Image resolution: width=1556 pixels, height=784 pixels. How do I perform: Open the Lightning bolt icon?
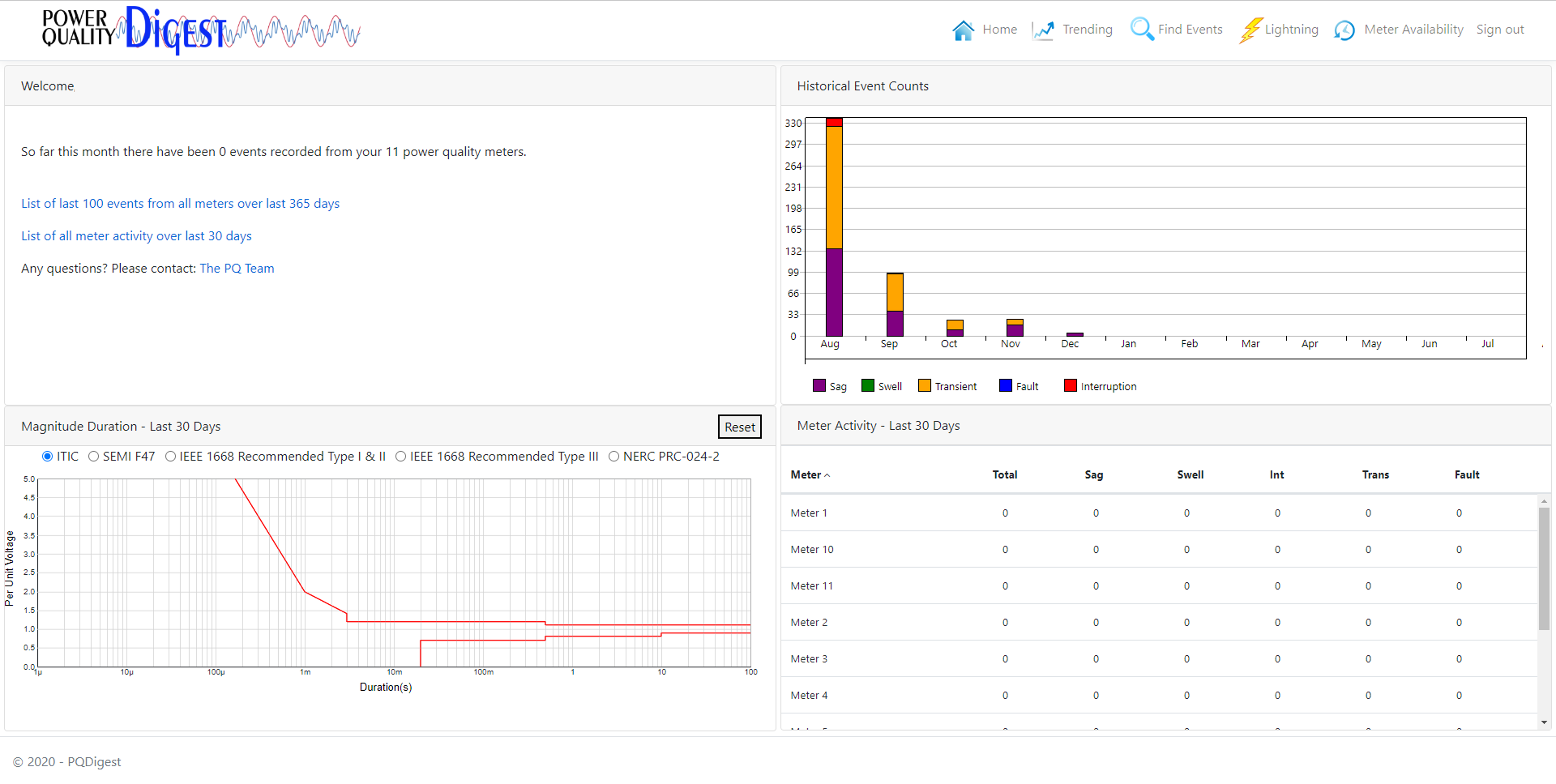point(1250,30)
